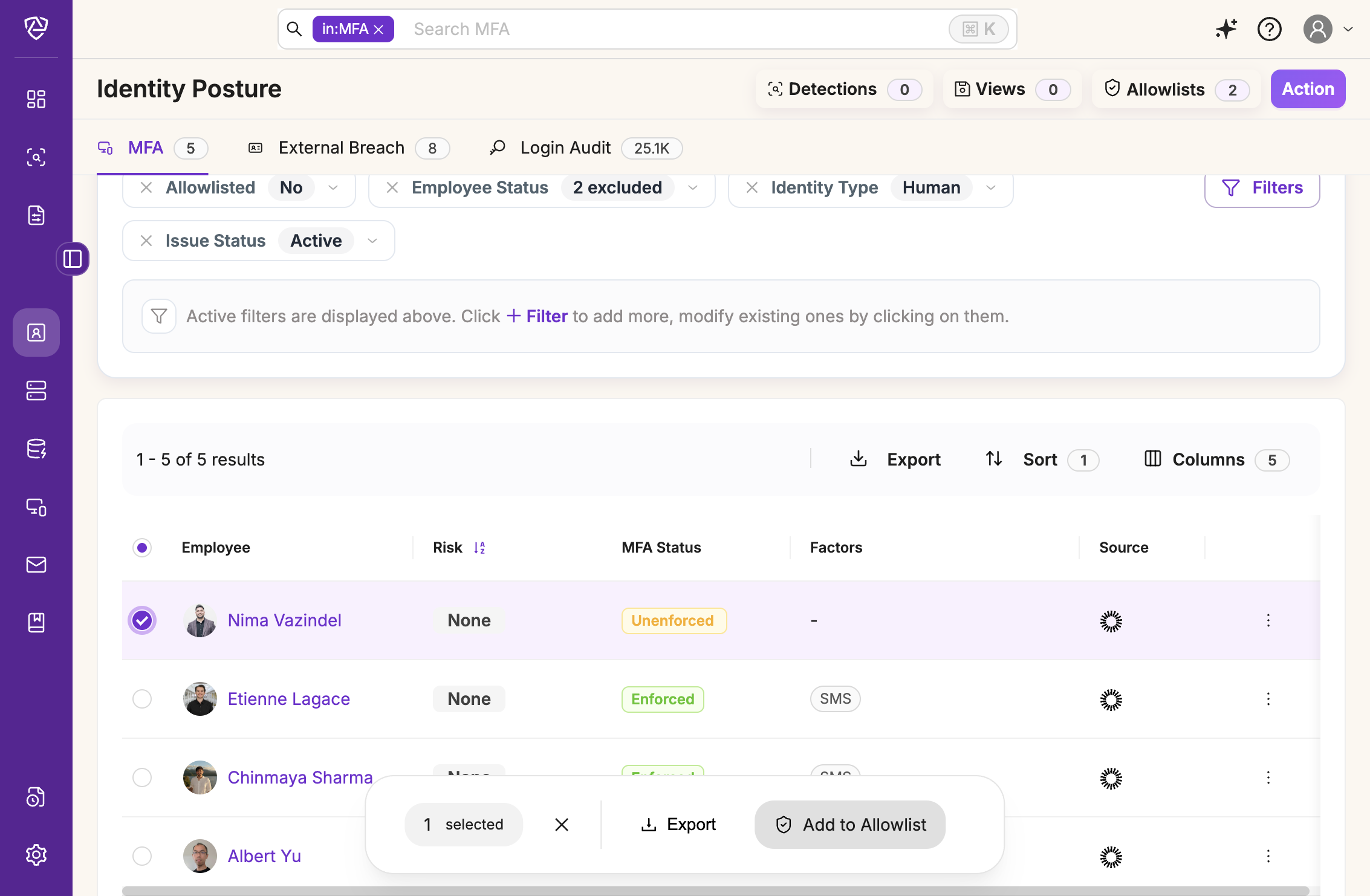The width and height of the screenshot is (1370, 896).
Task: Click Add to Allowlist button
Action: click(849, 825)
